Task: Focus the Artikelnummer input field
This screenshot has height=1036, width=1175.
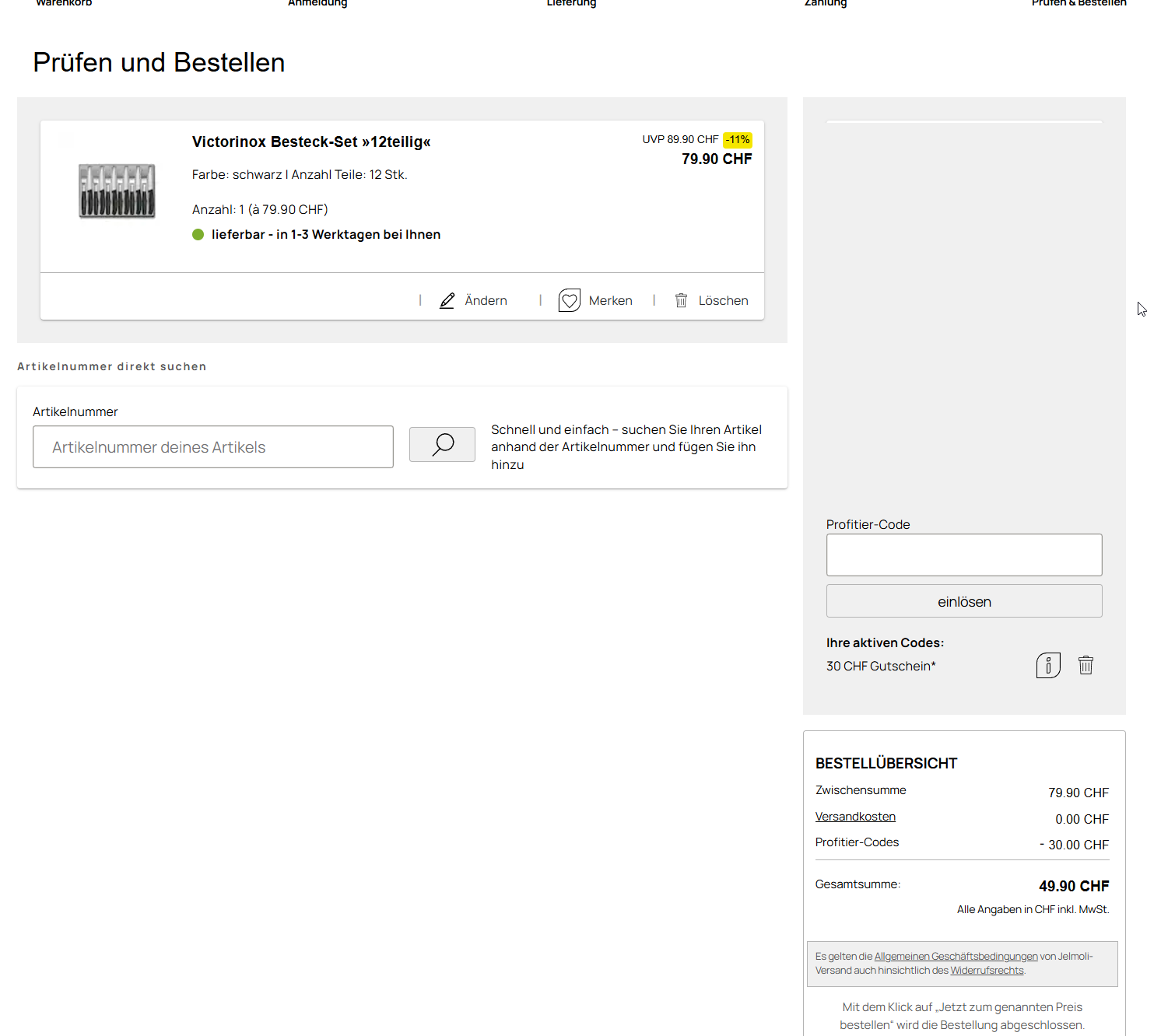Action: (x=213, y=446)
